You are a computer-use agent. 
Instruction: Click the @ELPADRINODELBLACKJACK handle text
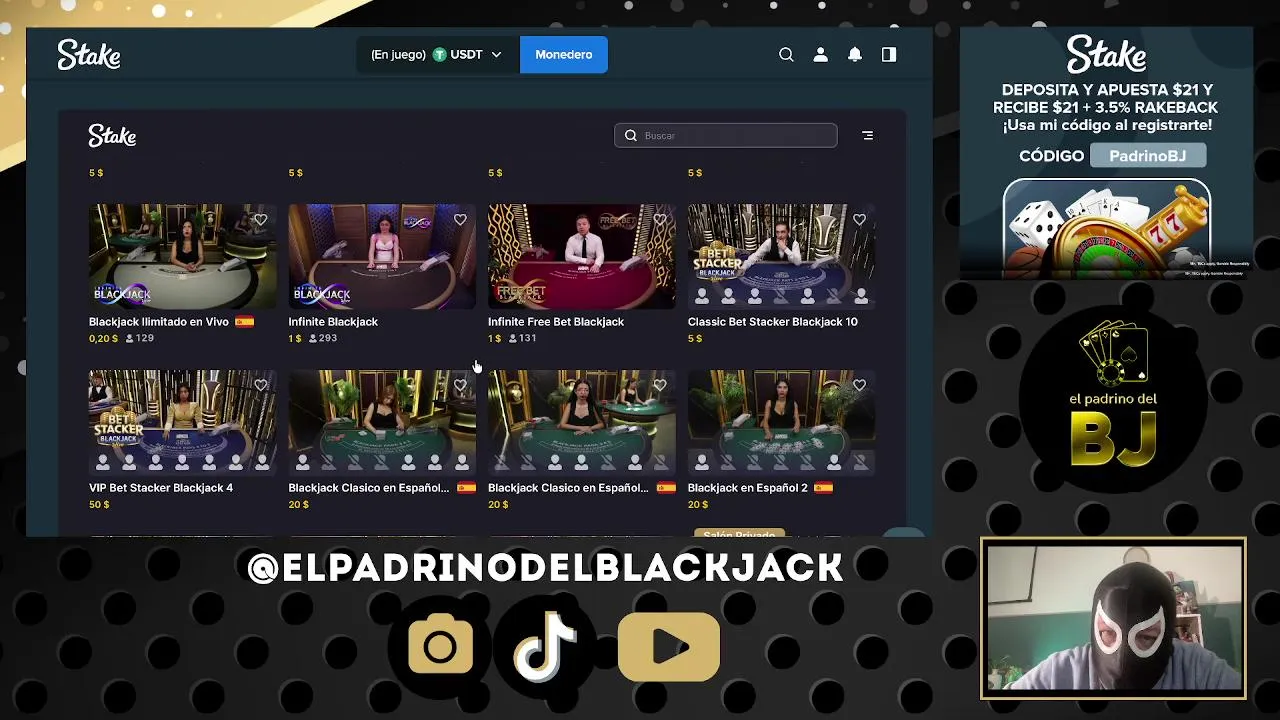tap(545, 568)
